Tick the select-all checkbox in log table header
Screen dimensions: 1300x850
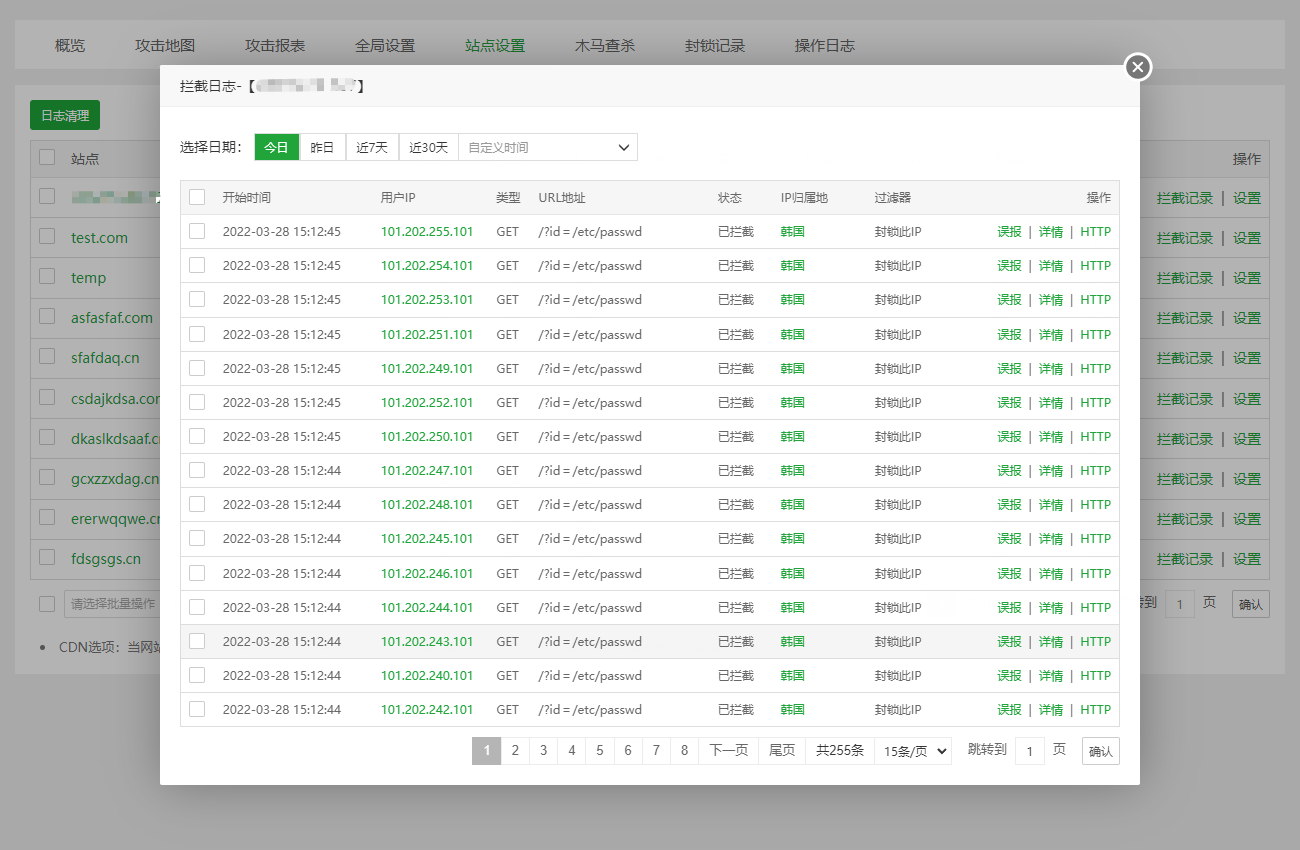197,197
